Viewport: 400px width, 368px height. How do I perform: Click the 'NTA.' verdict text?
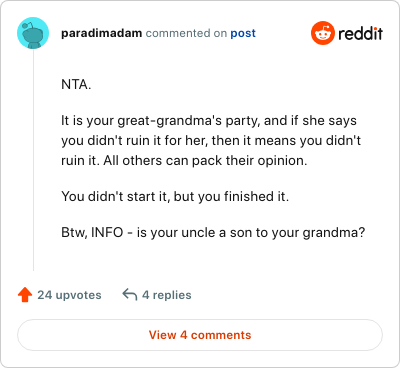(76, 85)
